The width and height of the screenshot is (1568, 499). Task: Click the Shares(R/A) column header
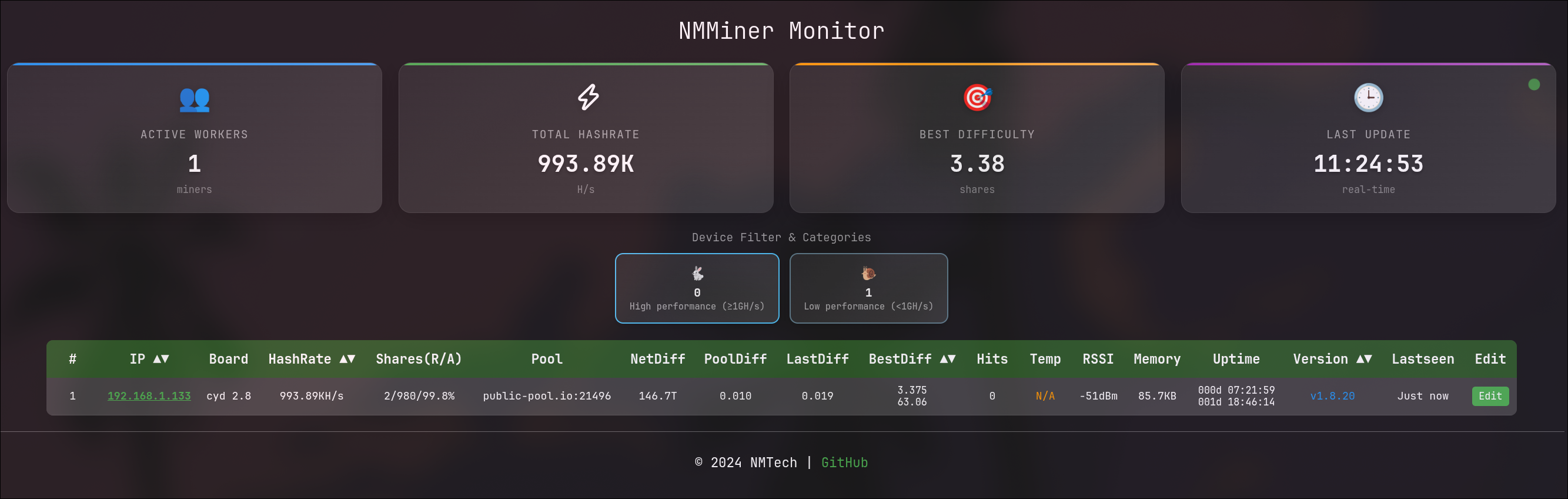(x=419, y=359)
